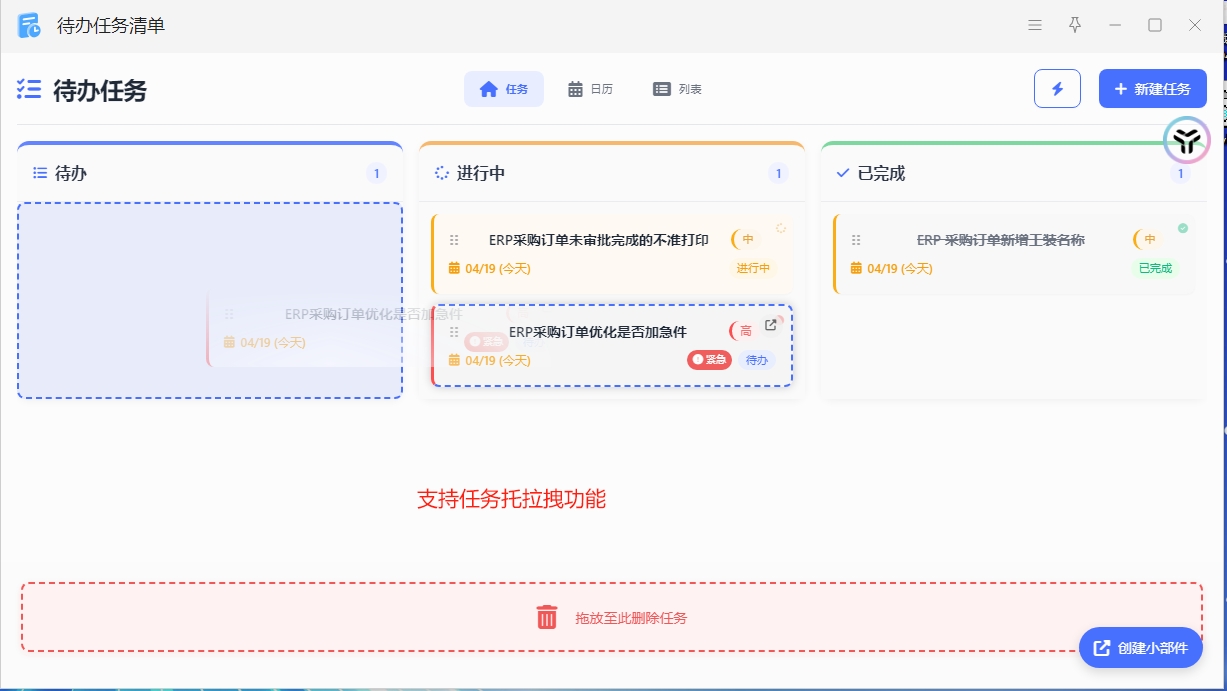Click drag handle on ERP采购订单优化是否加急件 card in 进行中
This screenshot has height=691, width=1227.
454,332
